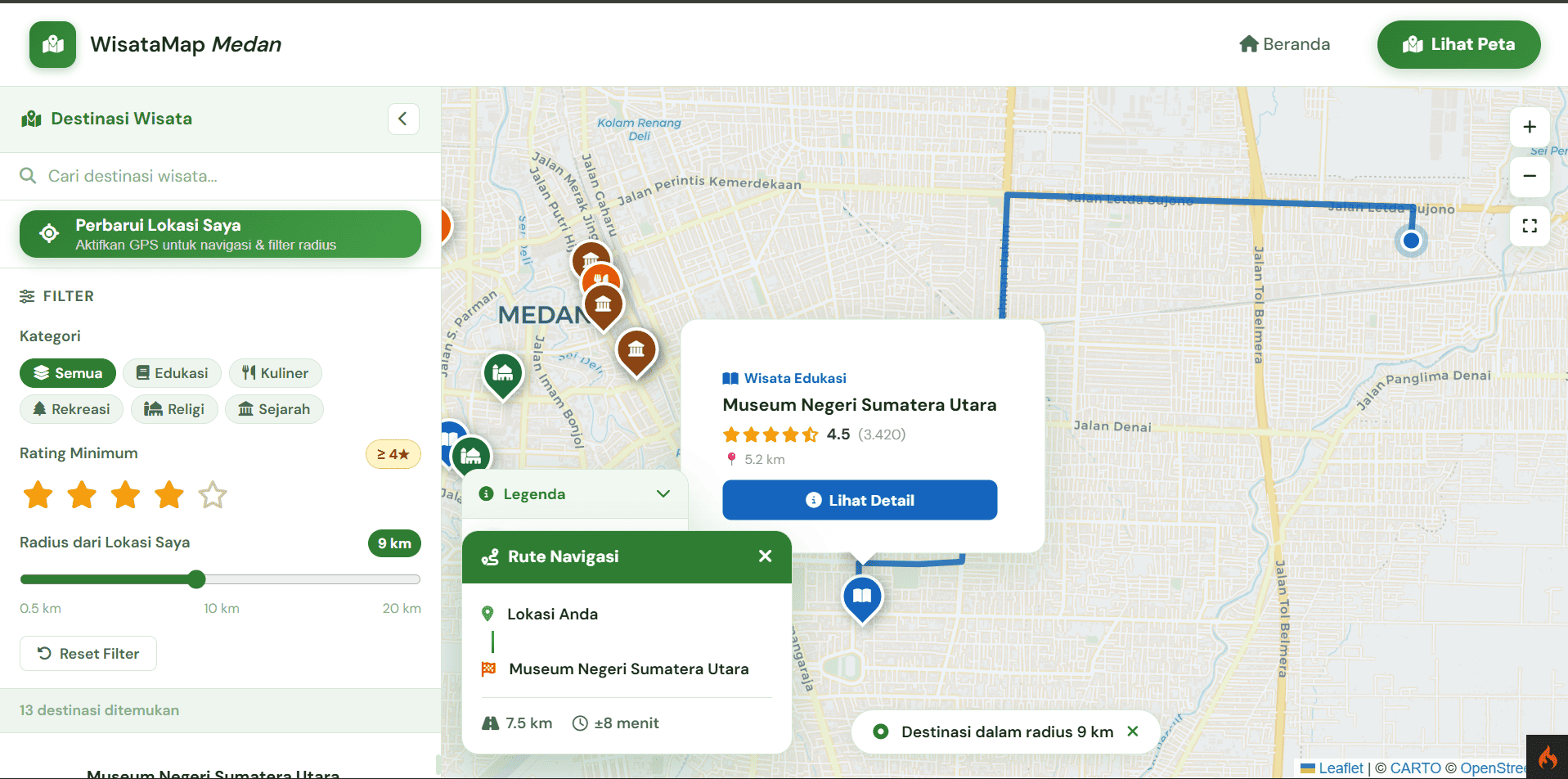Screen dimensions: 1568x779
Task: Open the Beranda home link
Action: pos(1284,44)
